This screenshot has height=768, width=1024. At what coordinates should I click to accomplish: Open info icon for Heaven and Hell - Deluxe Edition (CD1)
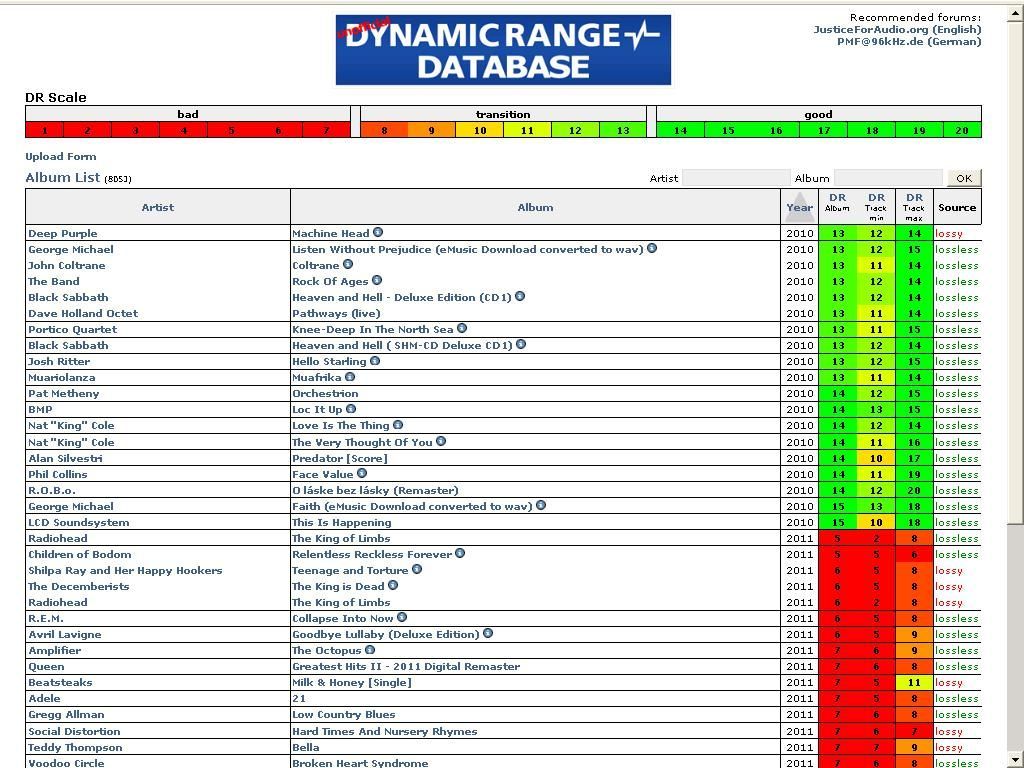[x=520, y=296]
